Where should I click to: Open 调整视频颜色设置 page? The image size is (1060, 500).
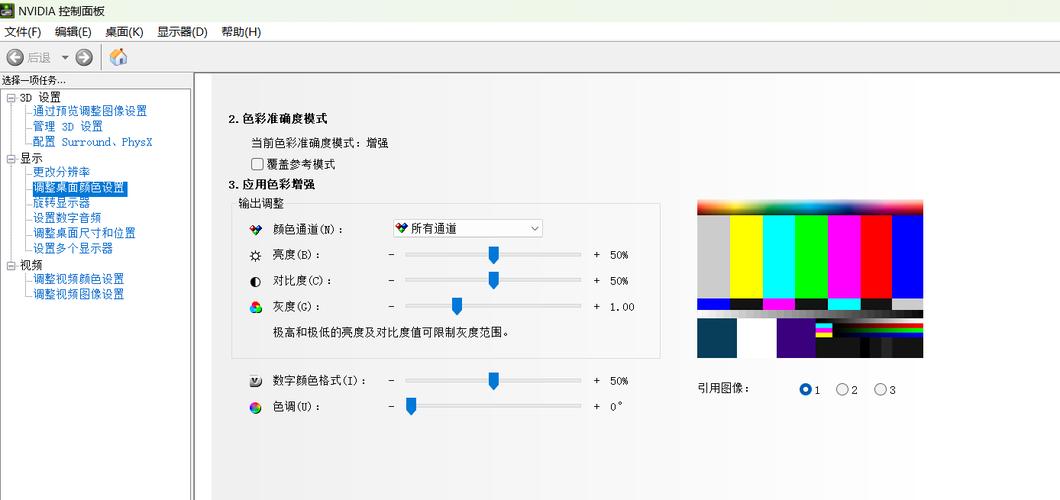[x=78, y=278]
